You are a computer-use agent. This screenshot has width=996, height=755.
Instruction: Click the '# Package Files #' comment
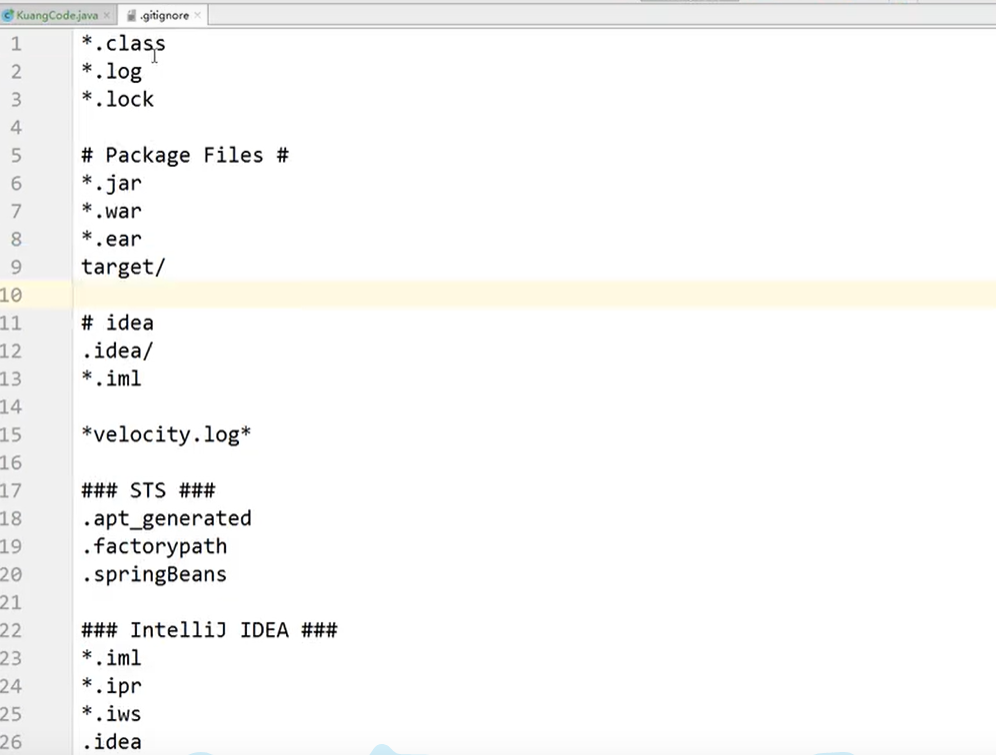[185, 156]
